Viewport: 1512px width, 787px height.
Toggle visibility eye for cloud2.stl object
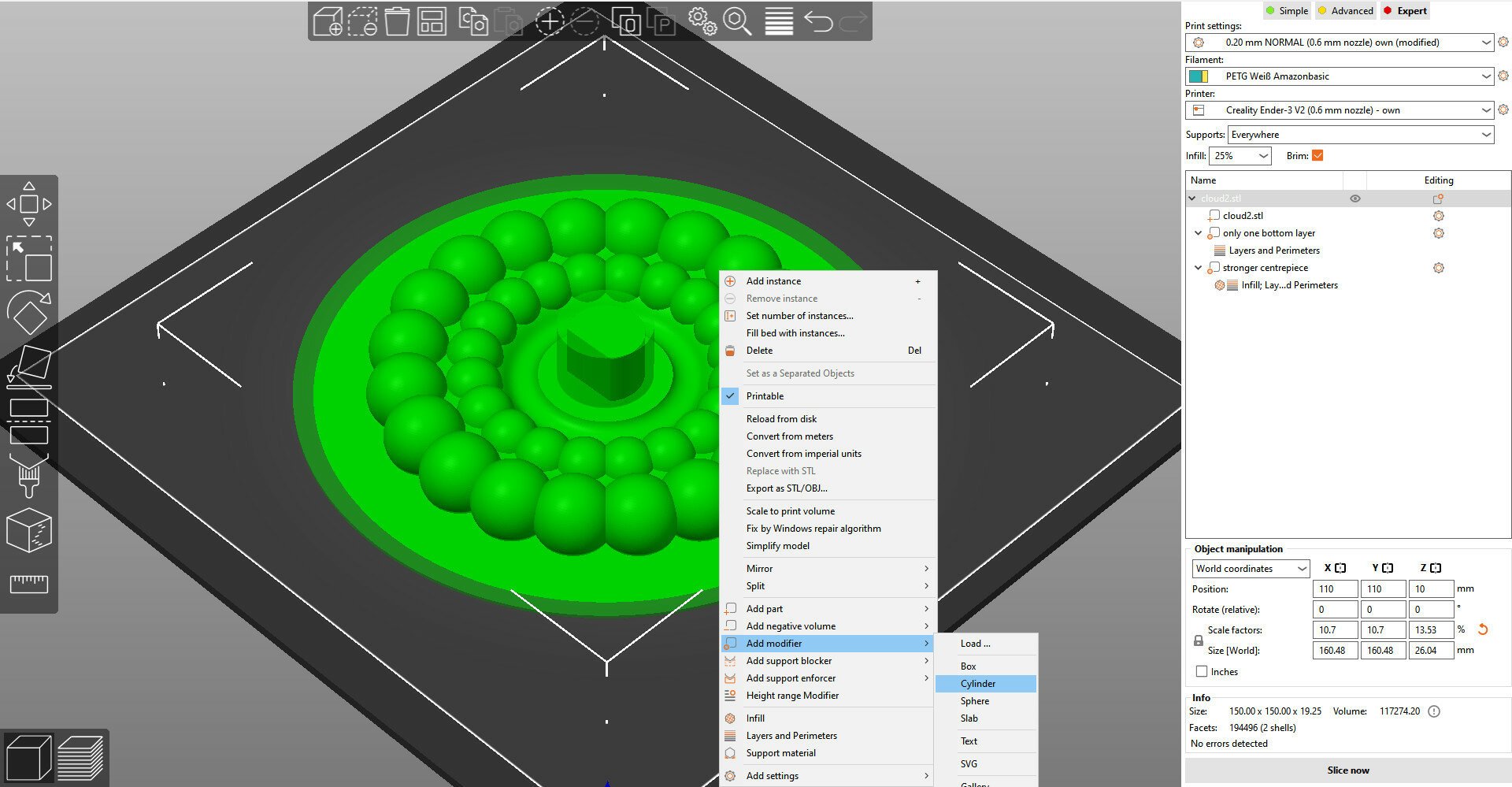pyautogui.click(x=1355, y=199)
